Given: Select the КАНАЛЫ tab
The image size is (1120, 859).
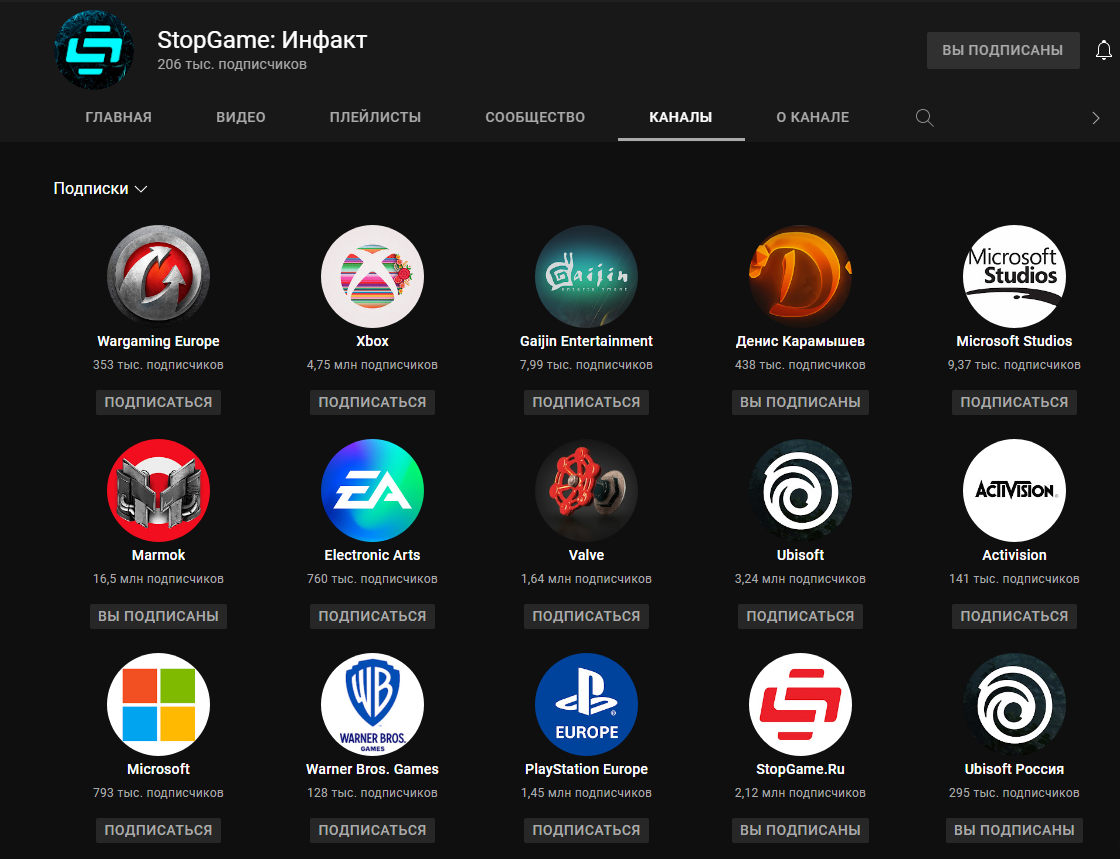Looking at the screenshot, I should (681, 117).
